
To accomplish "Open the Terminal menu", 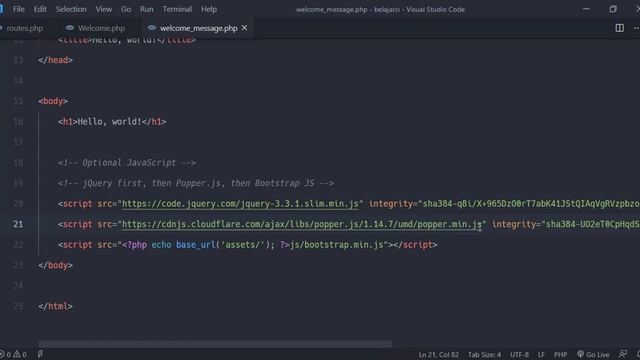I will point(177,9).
